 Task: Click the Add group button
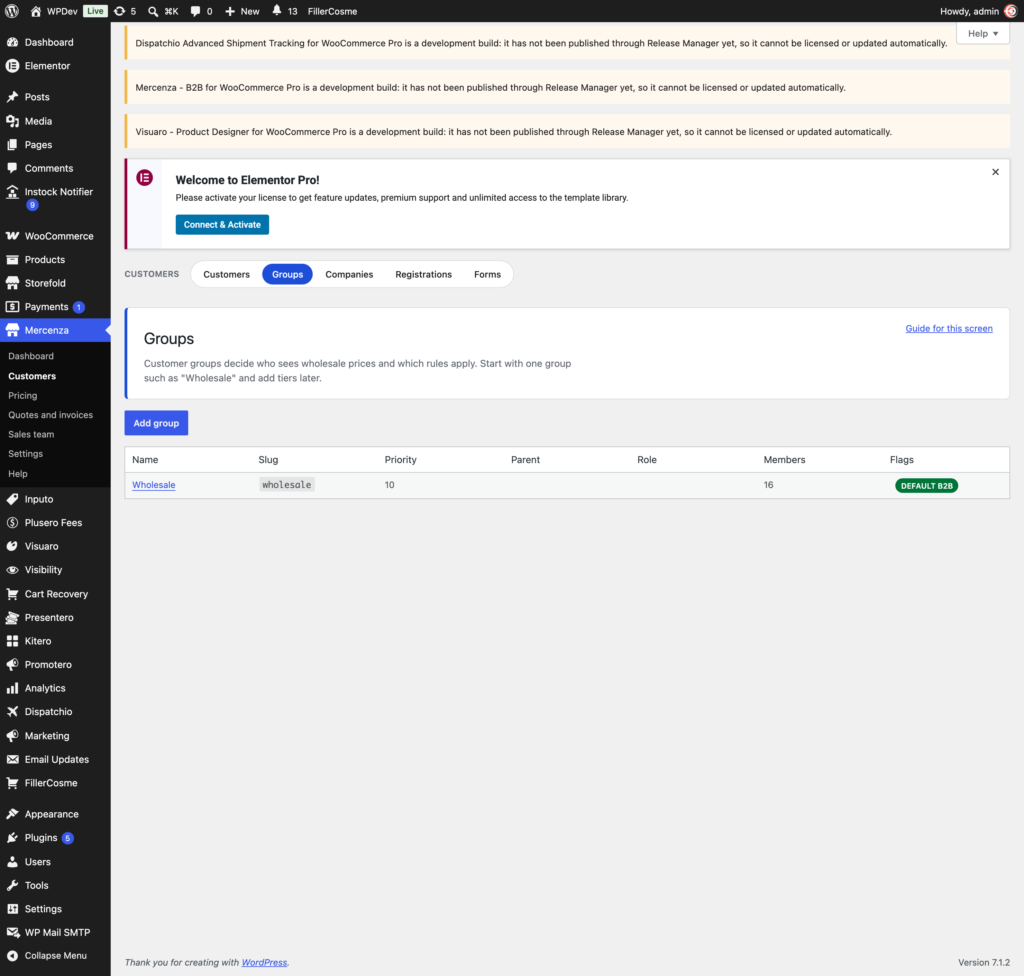click(156, 423)
